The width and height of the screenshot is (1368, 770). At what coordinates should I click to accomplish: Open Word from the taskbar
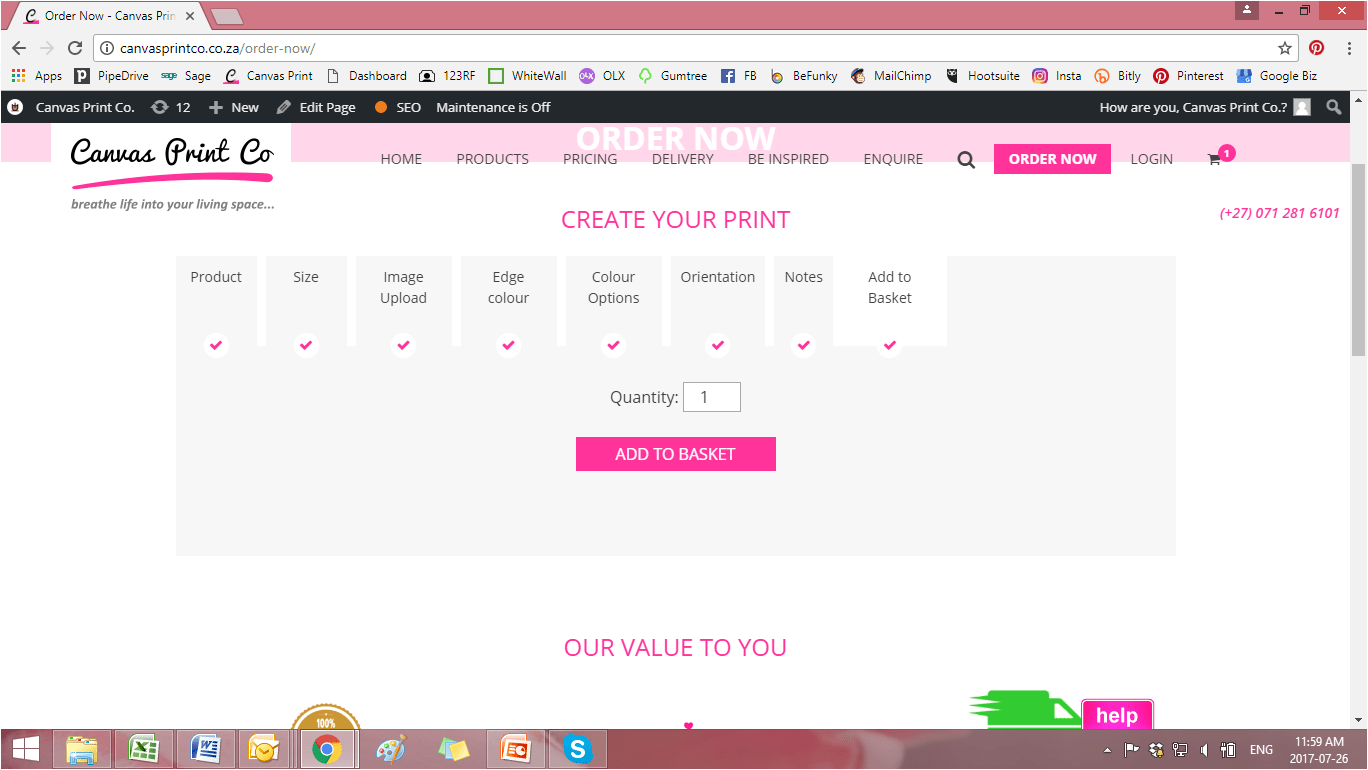point(205,749)
